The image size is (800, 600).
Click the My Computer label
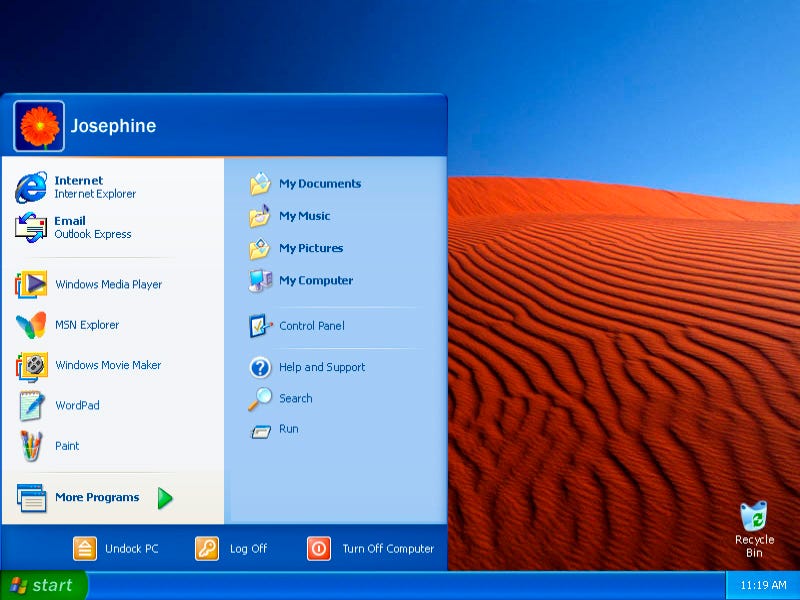point(316,280)
